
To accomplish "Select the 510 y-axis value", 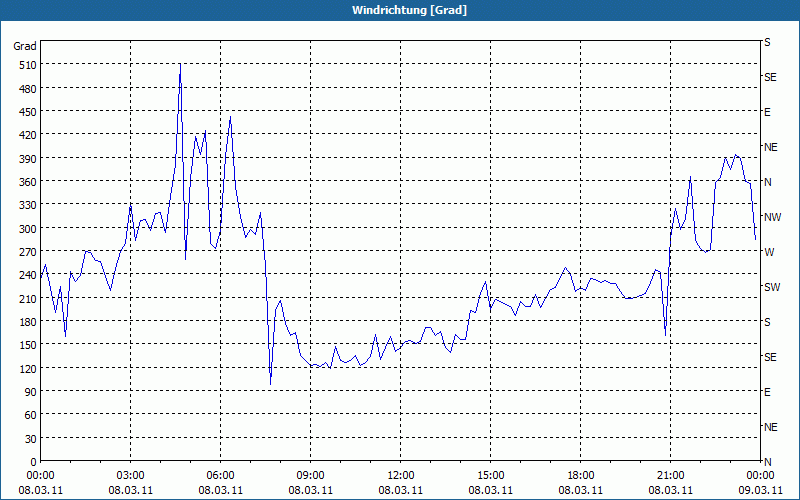I will click(x=28, y=65).
